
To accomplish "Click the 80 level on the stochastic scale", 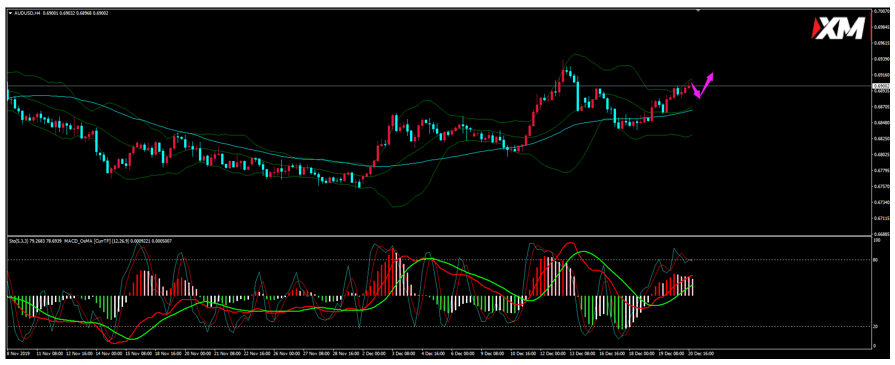I will coord(876,259).
